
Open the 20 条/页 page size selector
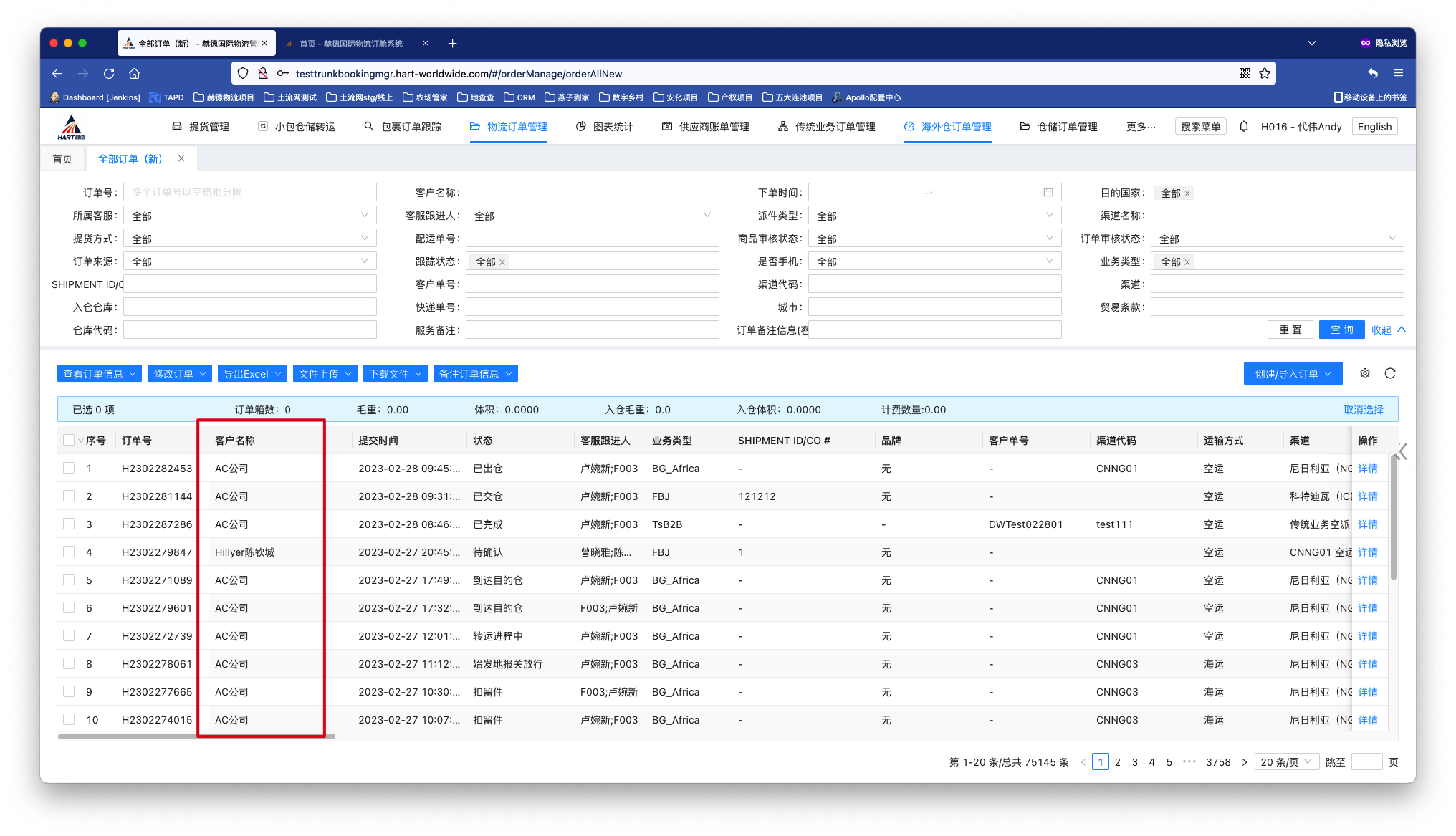1286,761
